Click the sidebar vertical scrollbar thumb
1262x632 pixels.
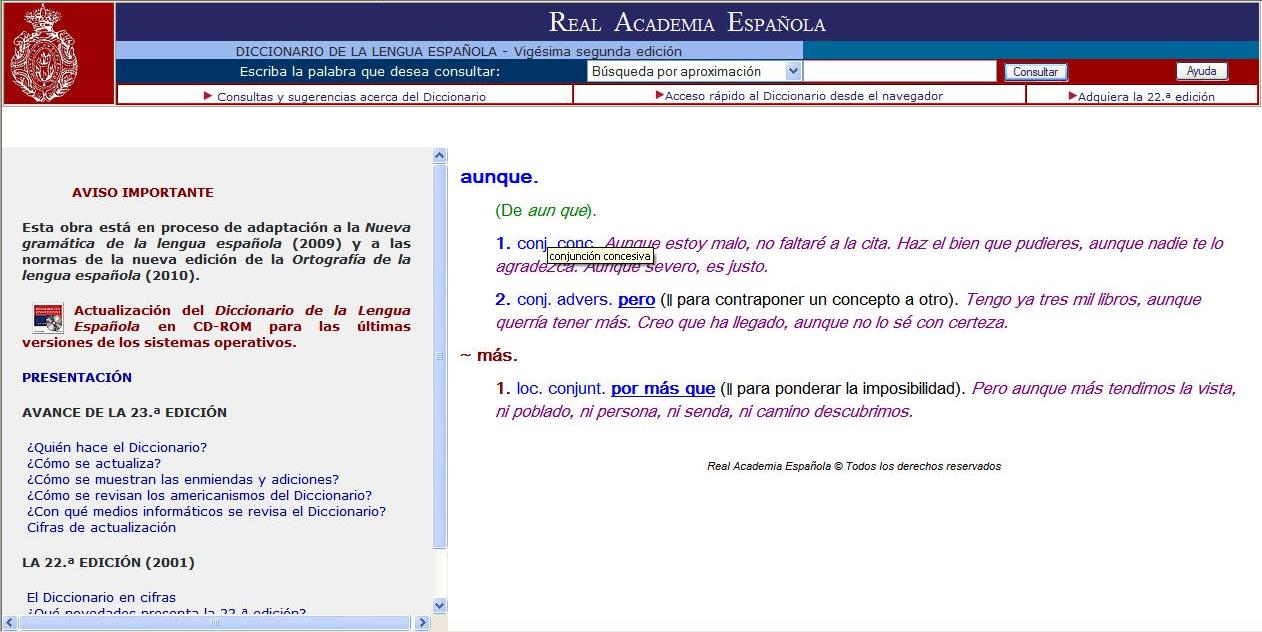tap(439, 356)
